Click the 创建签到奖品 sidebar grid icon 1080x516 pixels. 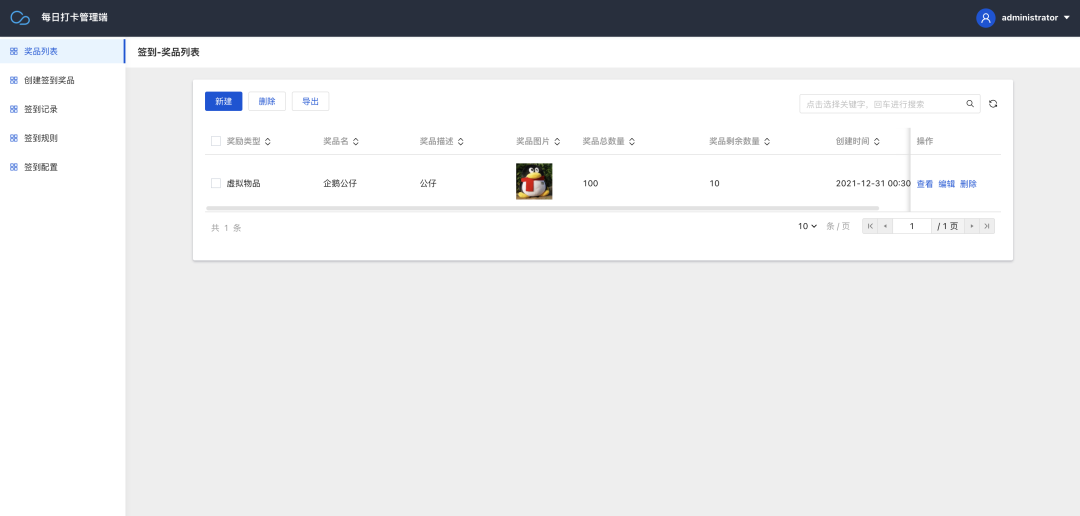pyautogui.click(x=14, y=80)
